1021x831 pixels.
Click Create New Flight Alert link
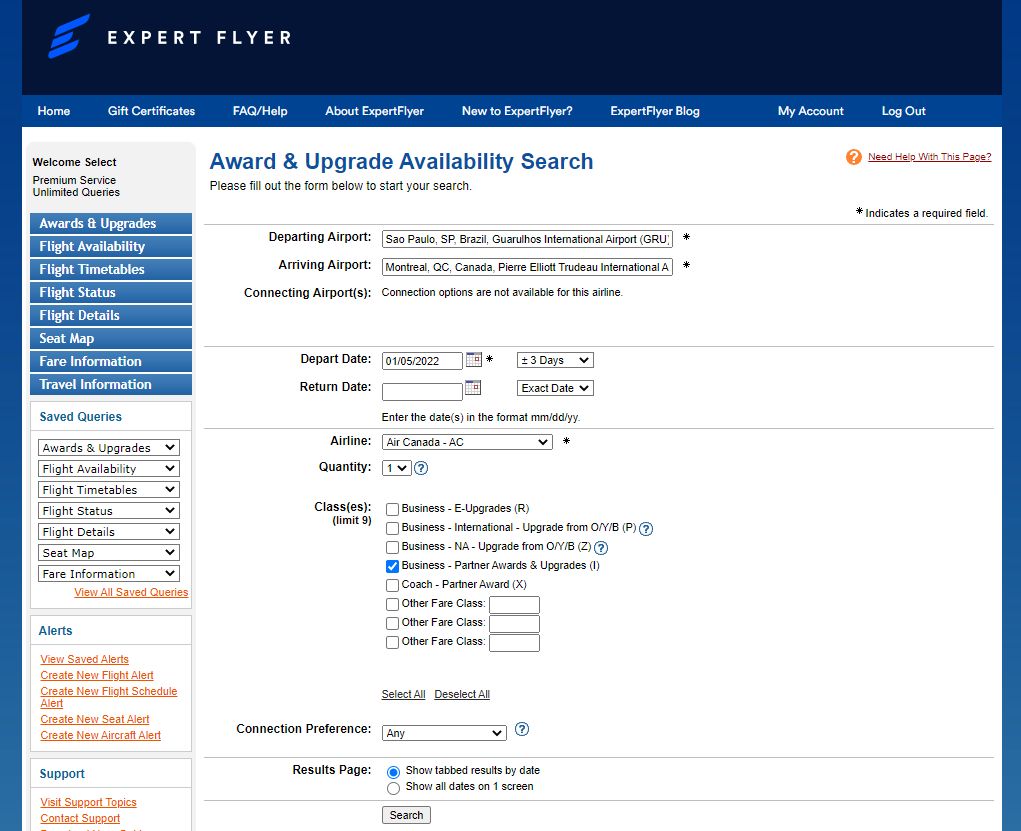point(97,675)
